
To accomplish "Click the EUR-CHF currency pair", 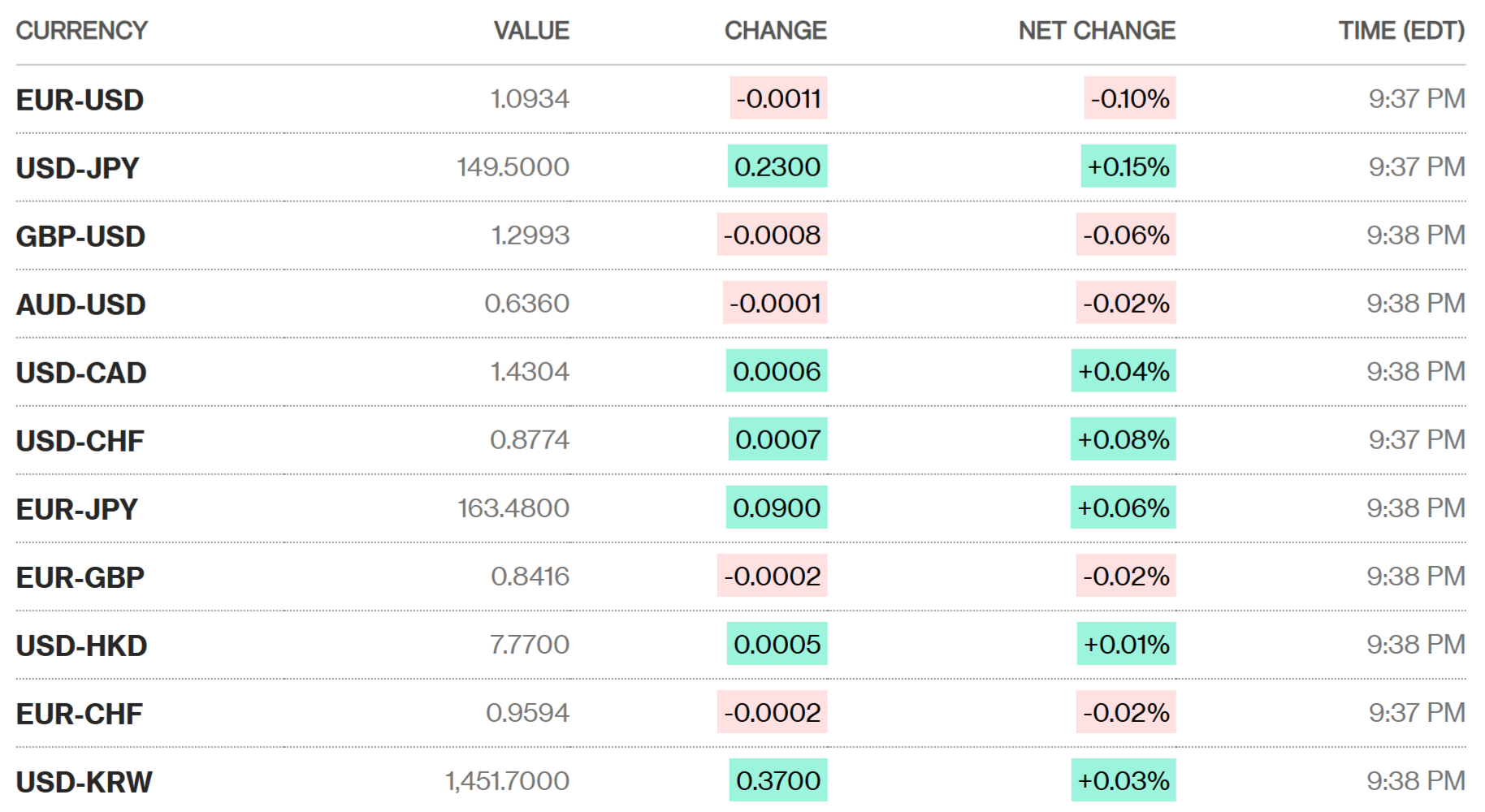I will pos(79,714).
